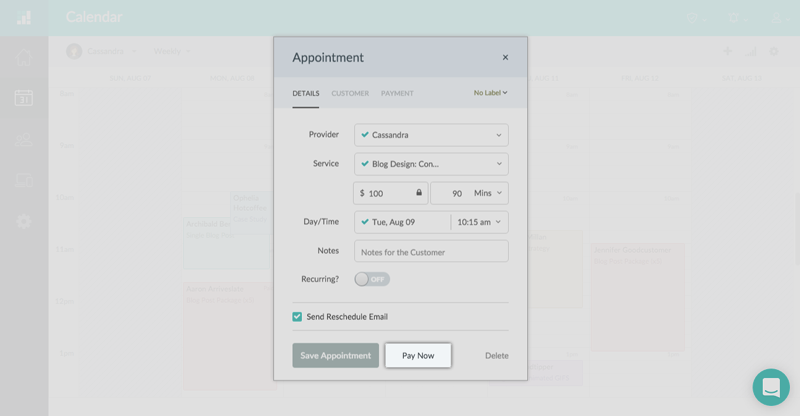The height and width of the screenshot is (416, 800).
Task: Open the Settings gear in sidebar
Action: 23,222
